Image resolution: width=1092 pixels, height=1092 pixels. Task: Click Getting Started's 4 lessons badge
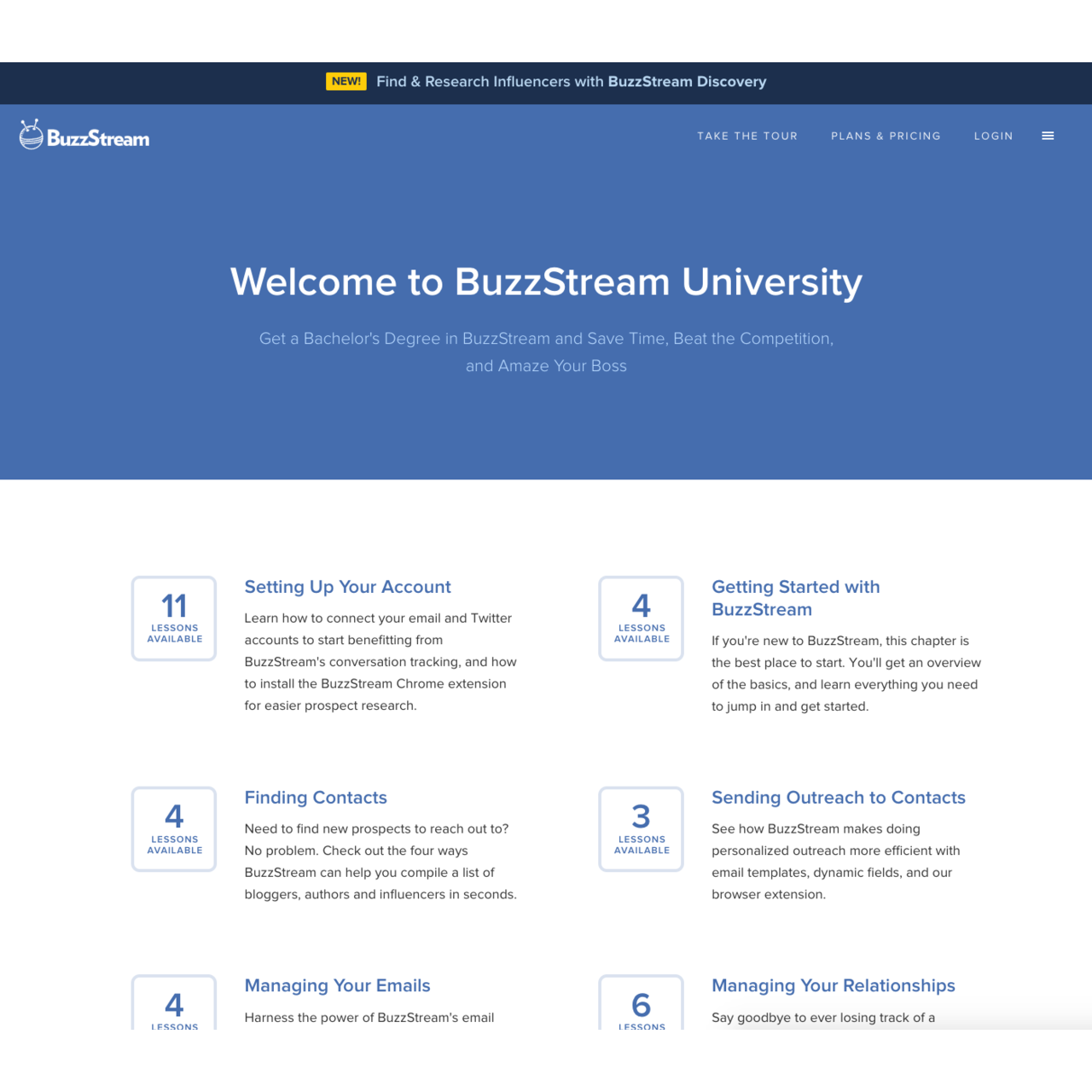tap(642, 619)
